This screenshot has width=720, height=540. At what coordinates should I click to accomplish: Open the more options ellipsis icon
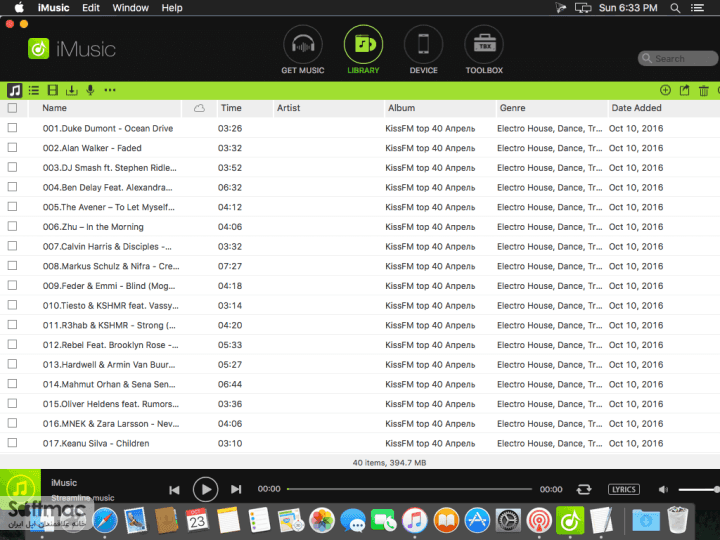pos(110,90)
